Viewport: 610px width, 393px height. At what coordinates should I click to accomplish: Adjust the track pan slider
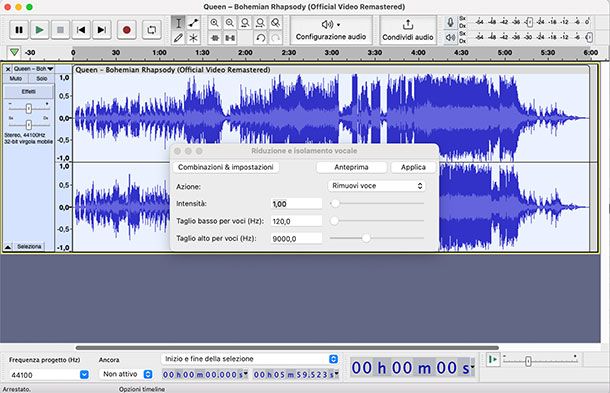click(29, 125)
